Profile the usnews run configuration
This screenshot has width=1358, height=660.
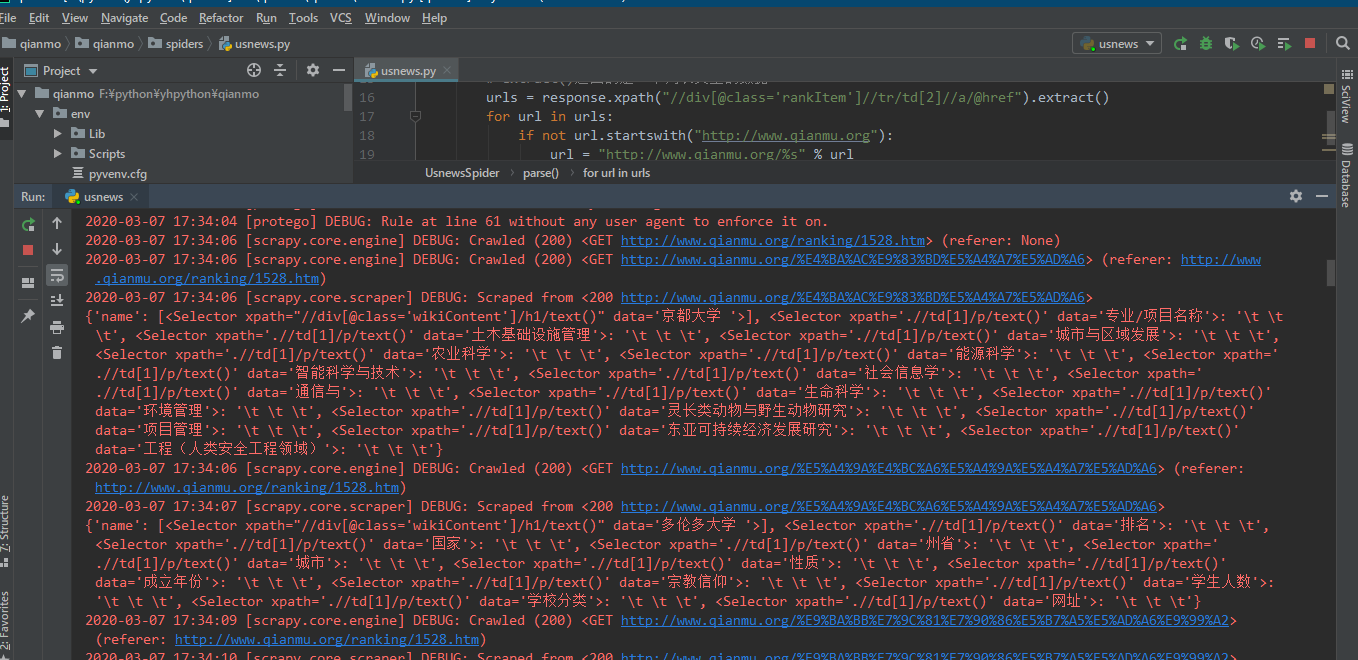coord(1258,44)
